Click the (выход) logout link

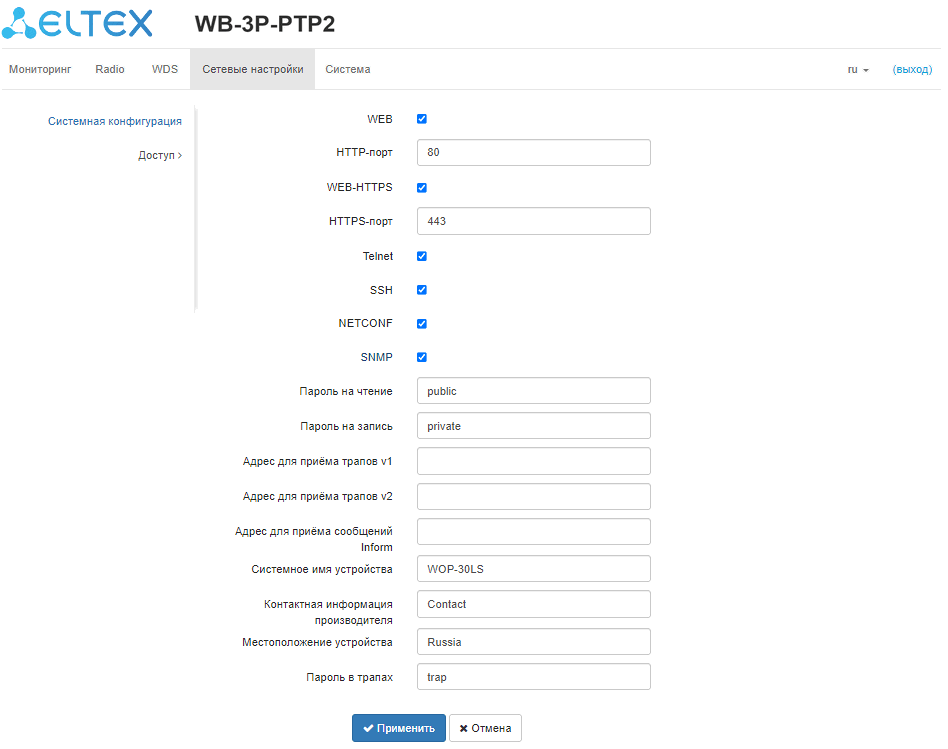pos(912,70)
